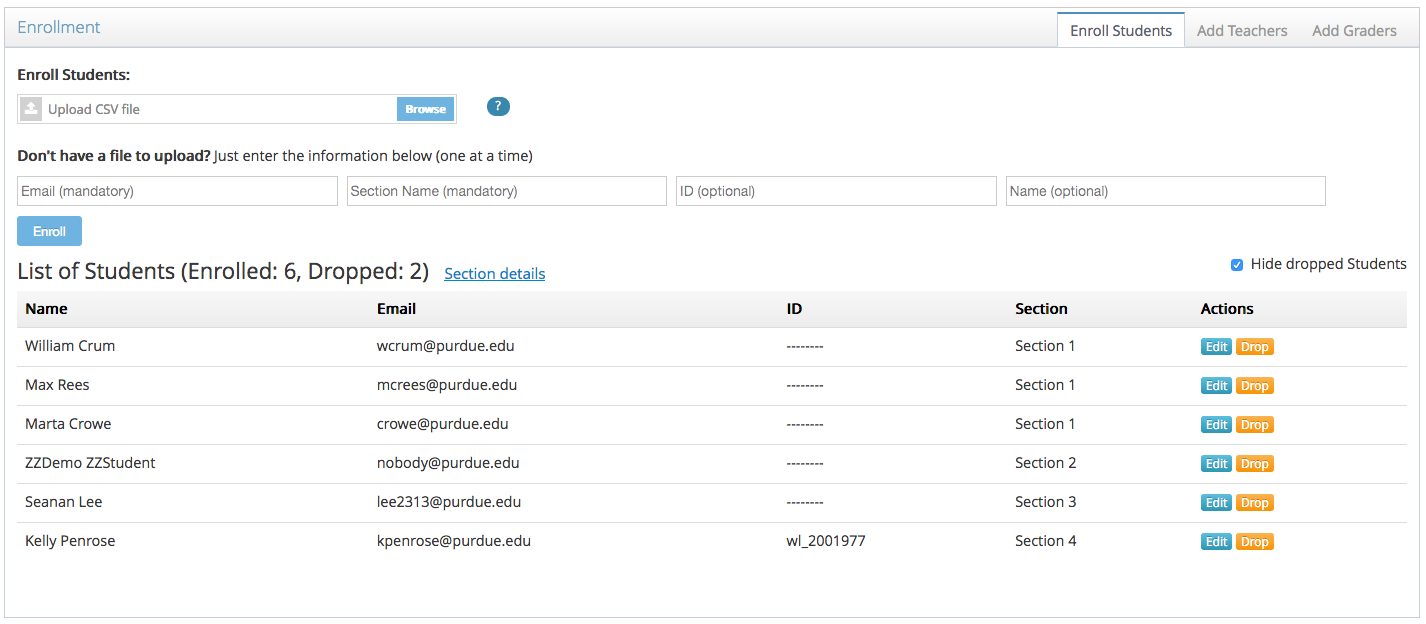Edit Seanan Lee's enrollment entry
The width and height of the screenshot is (1426, 624).
click(x=1216, y=503)
